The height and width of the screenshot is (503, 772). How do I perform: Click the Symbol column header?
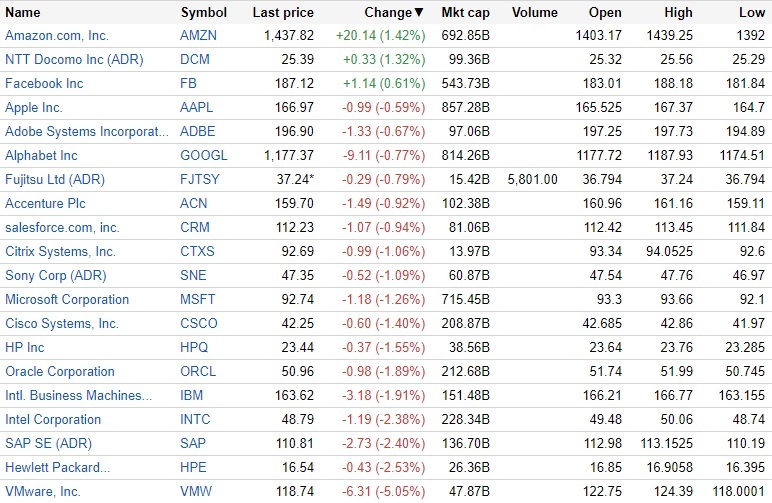point(203,13)
